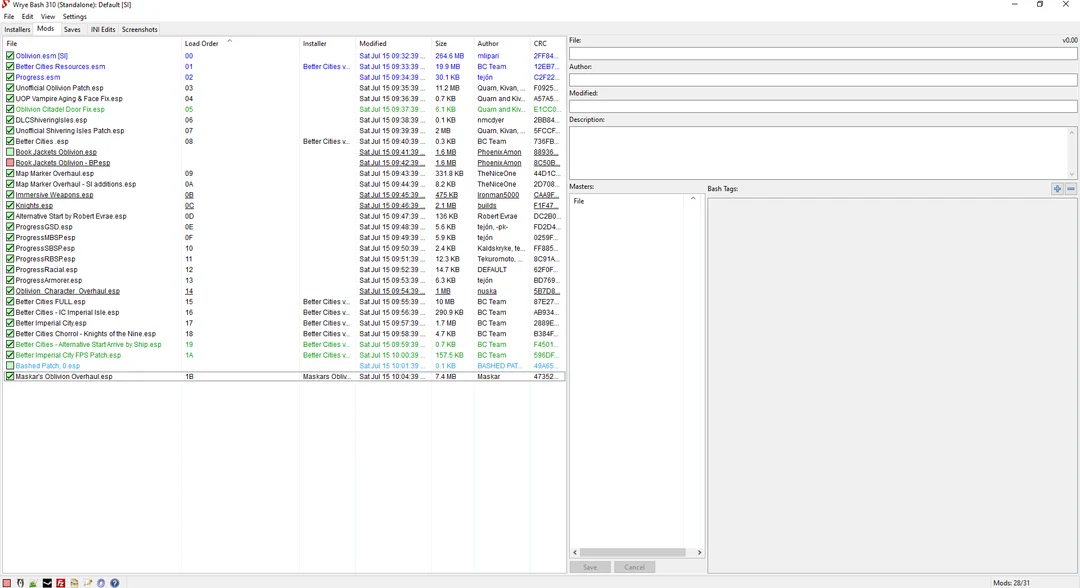Launch Oblivion from the status bar icon
1080x588 pixels.
(x=21, y=582)
